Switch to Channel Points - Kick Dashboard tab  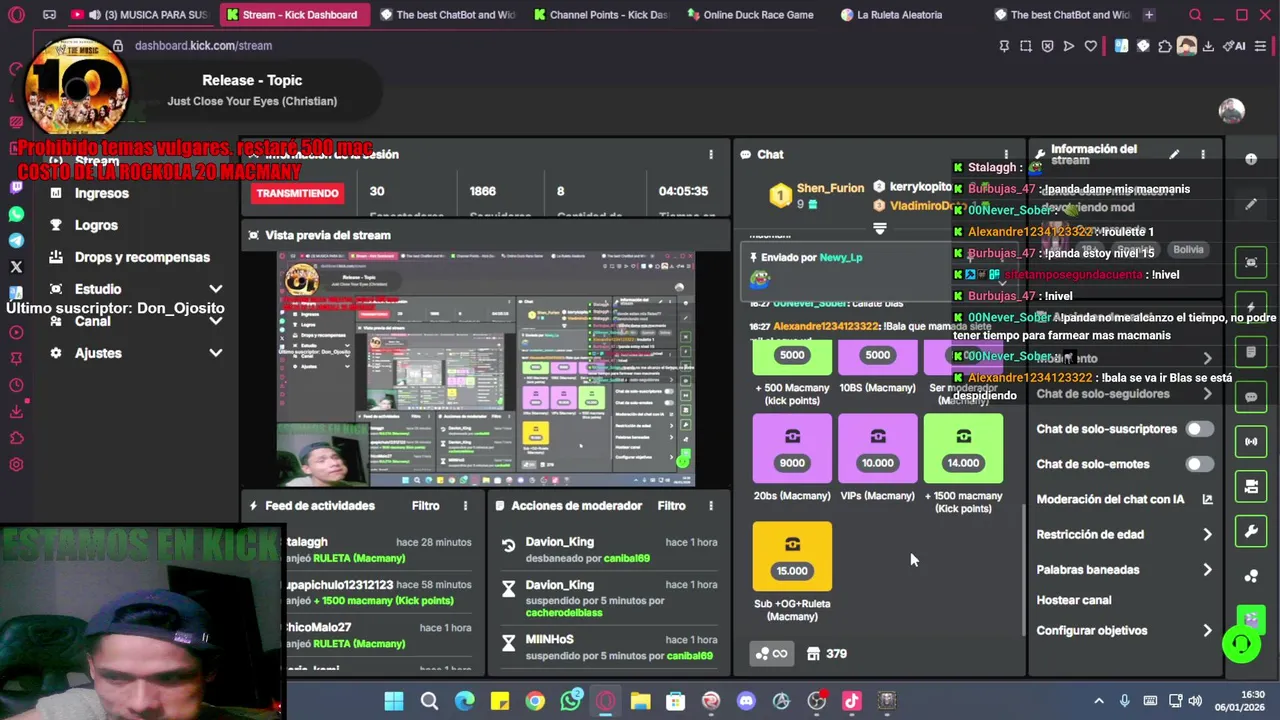pos(600,15)
